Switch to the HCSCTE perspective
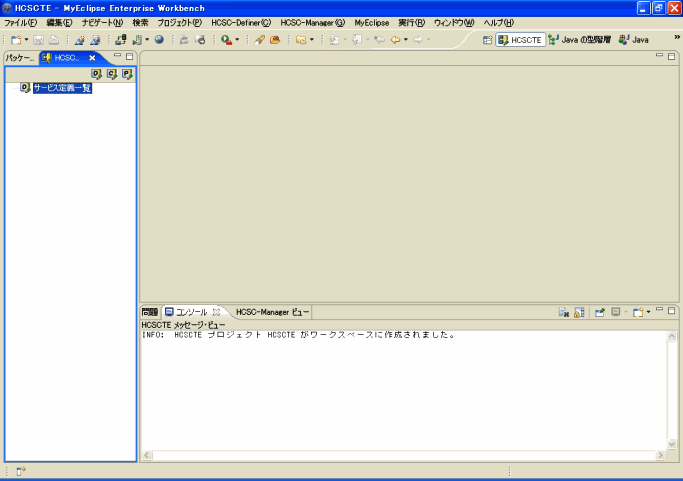Viewport: 683px width, 481px height. pos(520,40)
